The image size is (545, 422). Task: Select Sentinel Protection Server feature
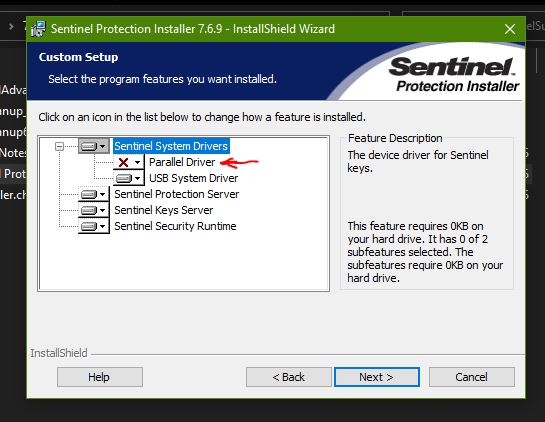click(x=177, y=194)
